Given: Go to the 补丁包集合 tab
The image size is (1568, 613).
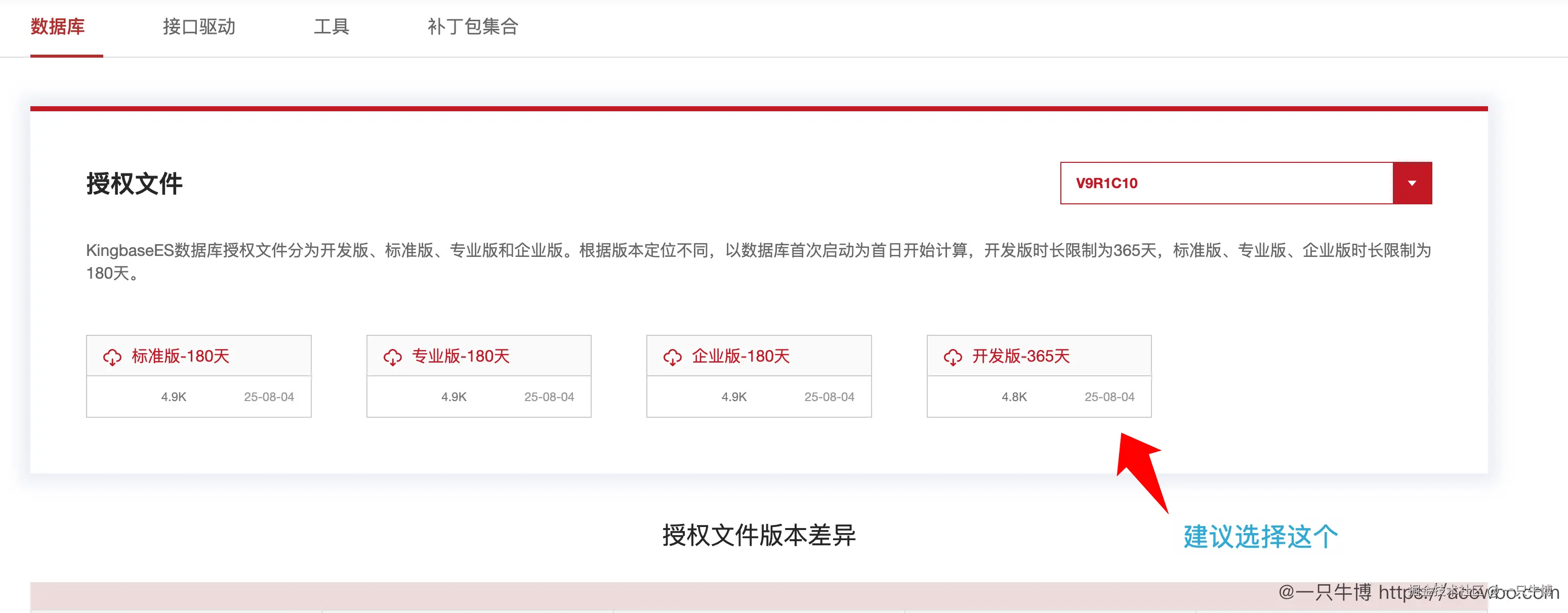Looking at the screenshot, I should (473, 27).
